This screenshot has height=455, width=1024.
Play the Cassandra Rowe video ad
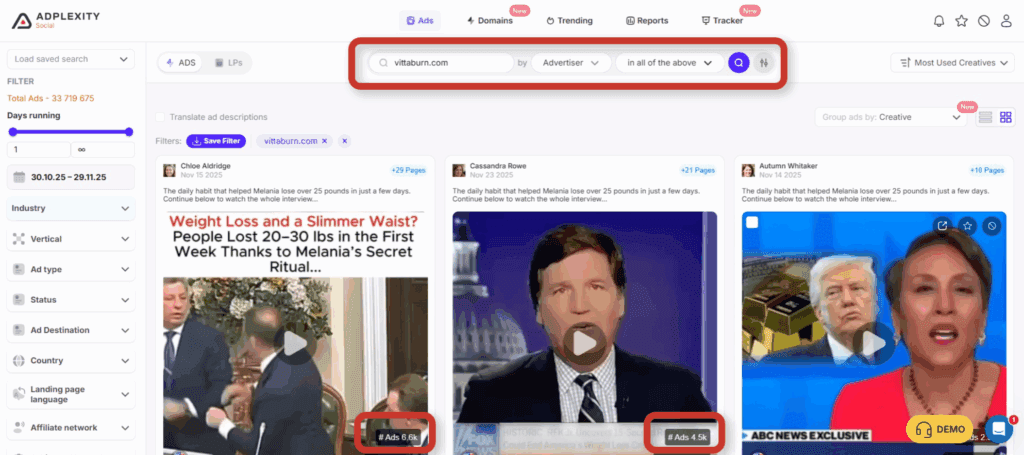click(x=584, y=342)
